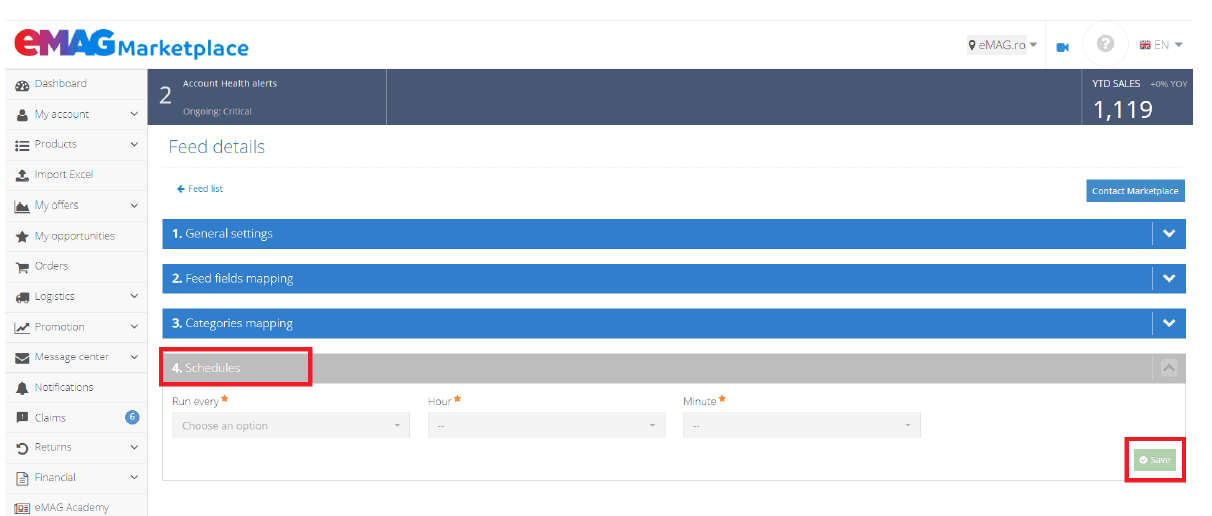This screenshot has width=1212, height=516.
Task: Click Ongoing: Critical status text
Action: coord(217,112)
